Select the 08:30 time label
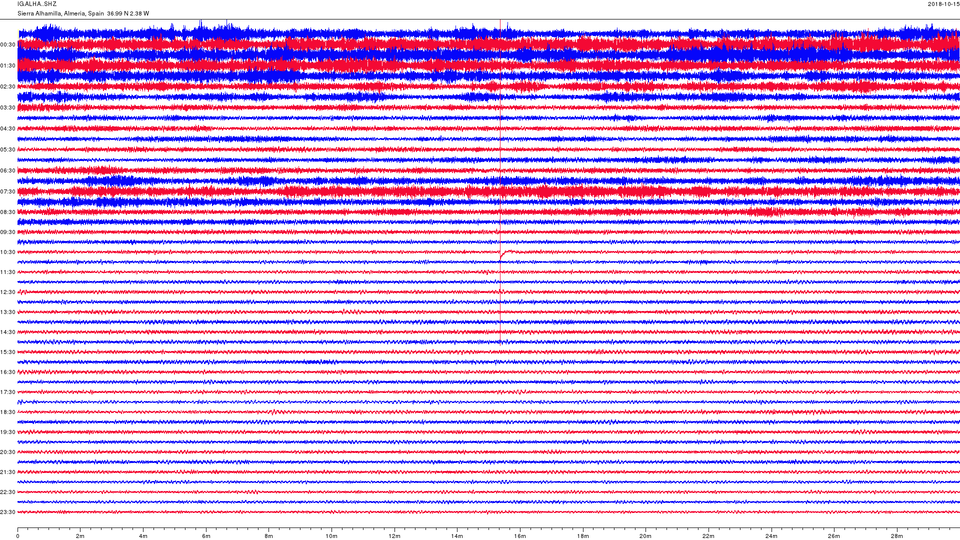 click(x=8, y=212)
